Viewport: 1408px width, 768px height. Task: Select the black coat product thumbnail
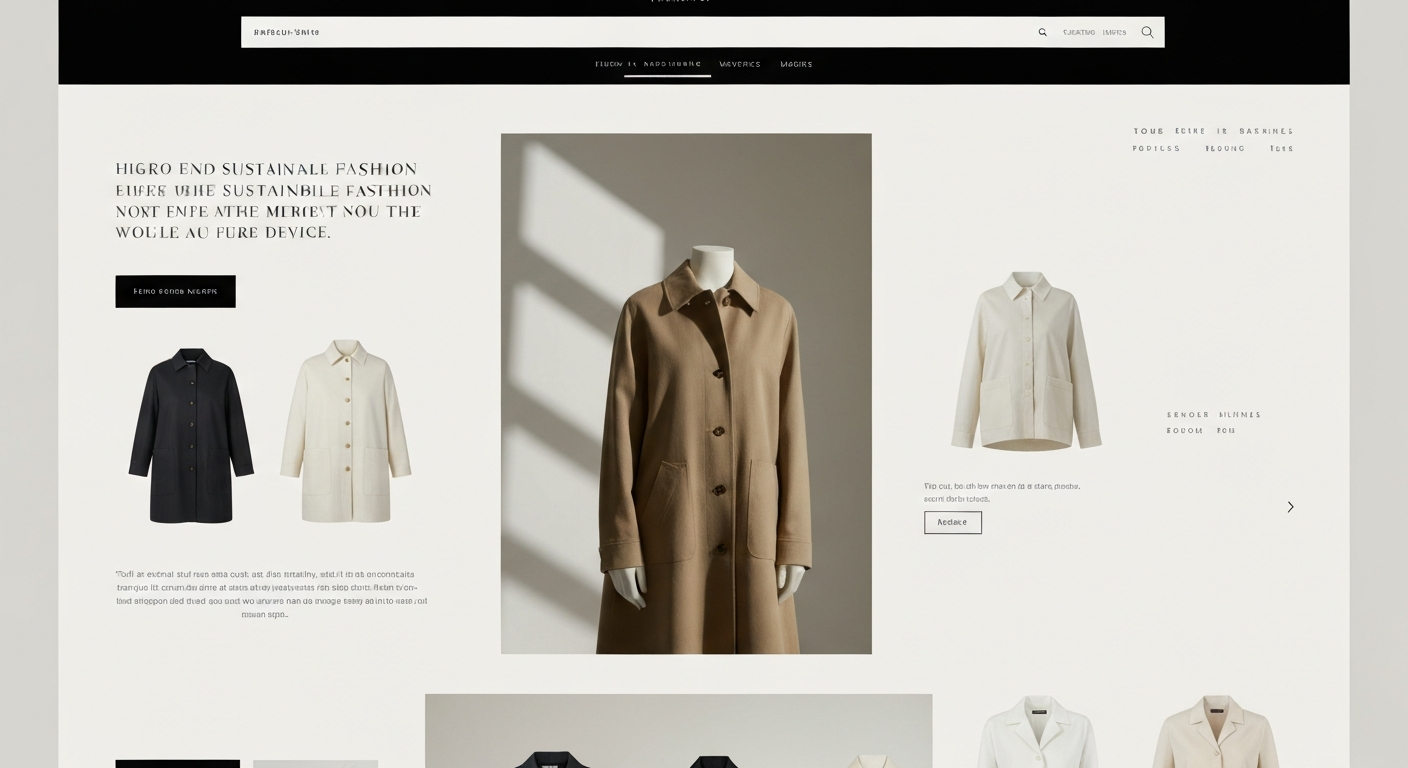[191, 435]
